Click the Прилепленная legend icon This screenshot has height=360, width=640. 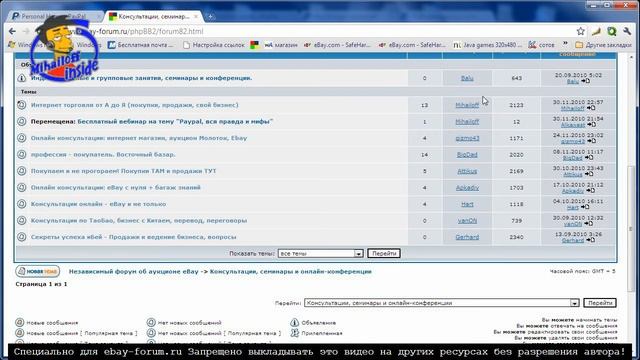[x=294, y=333]
